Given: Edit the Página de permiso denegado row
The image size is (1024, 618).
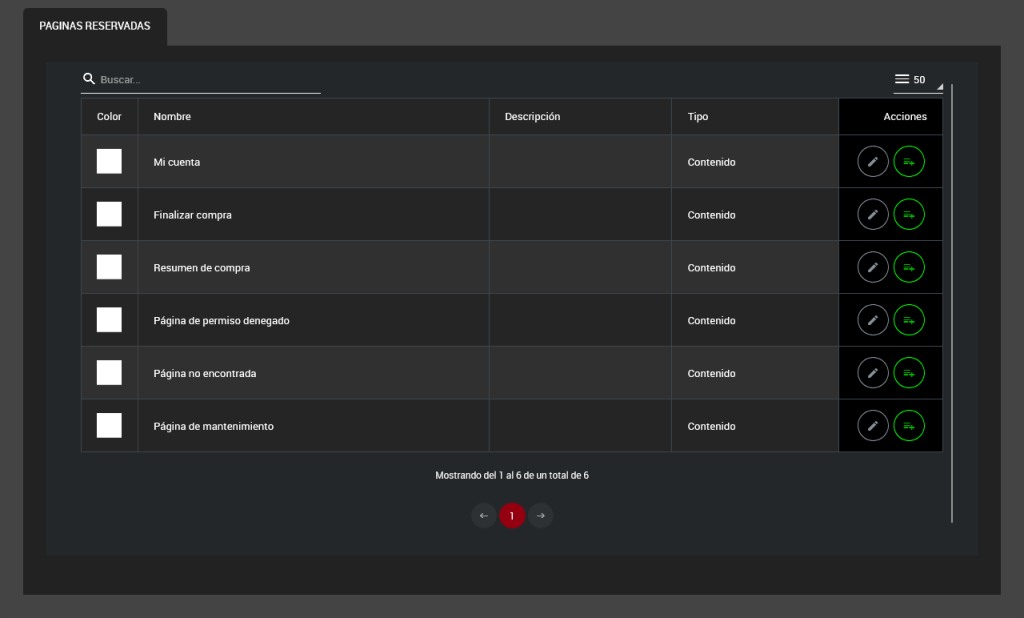Looking at the screenshot, I should [872, 320].
